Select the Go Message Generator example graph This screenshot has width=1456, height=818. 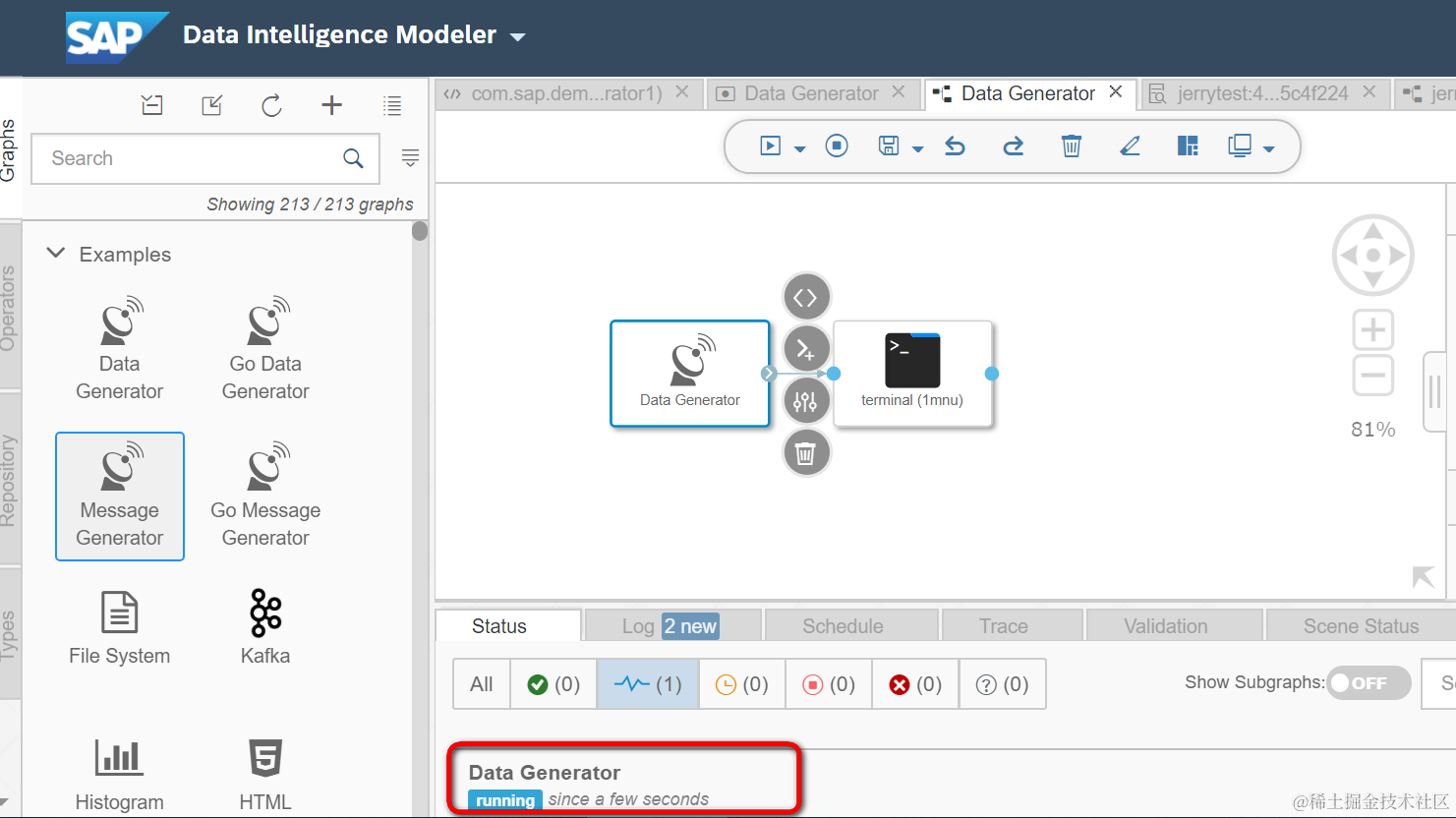pyautogui.click(x=265, y=497)
